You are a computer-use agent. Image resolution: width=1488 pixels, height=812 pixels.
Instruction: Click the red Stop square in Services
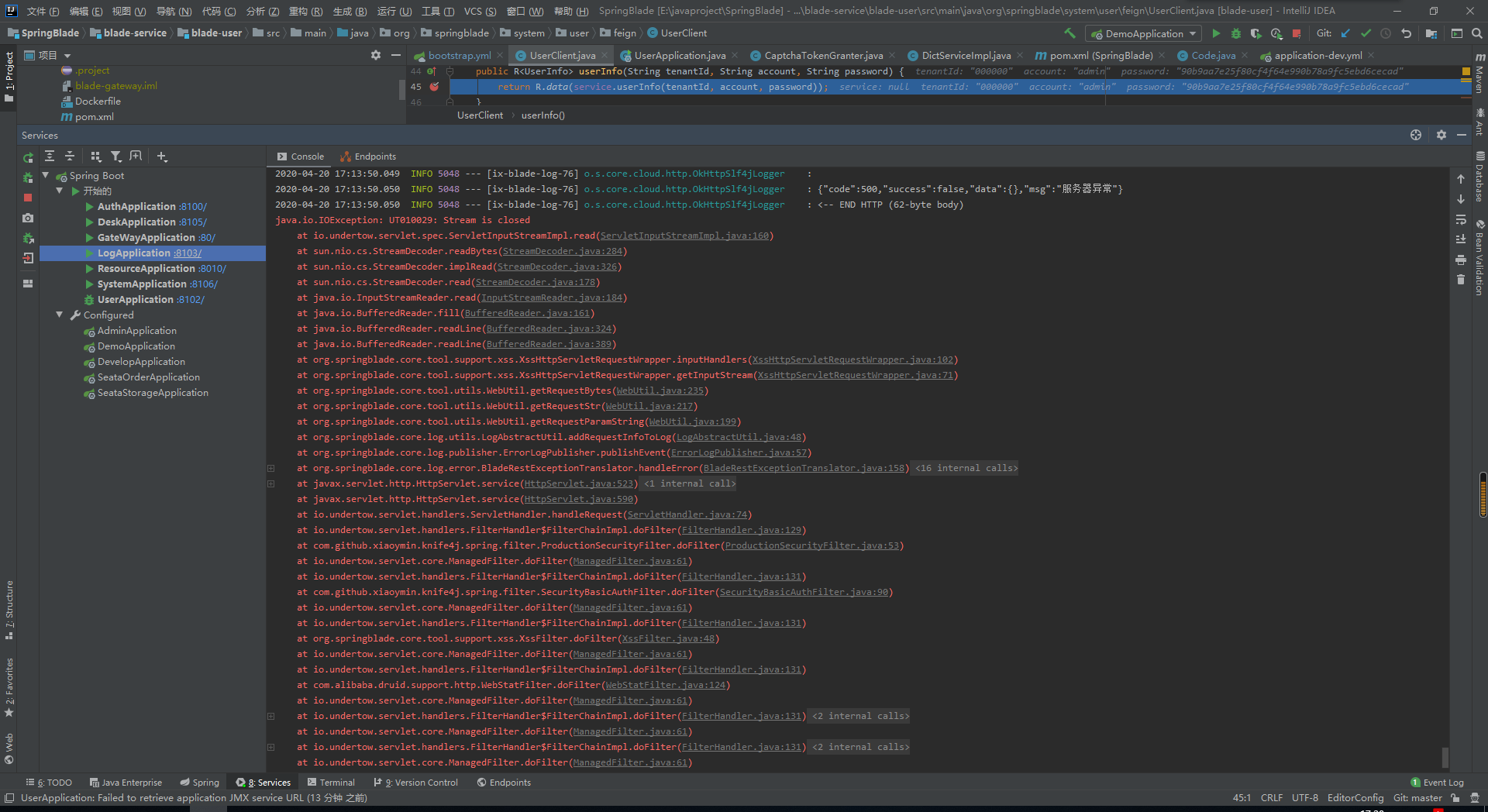click(28, 198)
